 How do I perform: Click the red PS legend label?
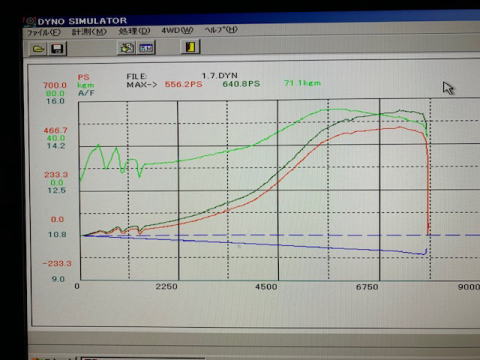click(x=83, y=77)
